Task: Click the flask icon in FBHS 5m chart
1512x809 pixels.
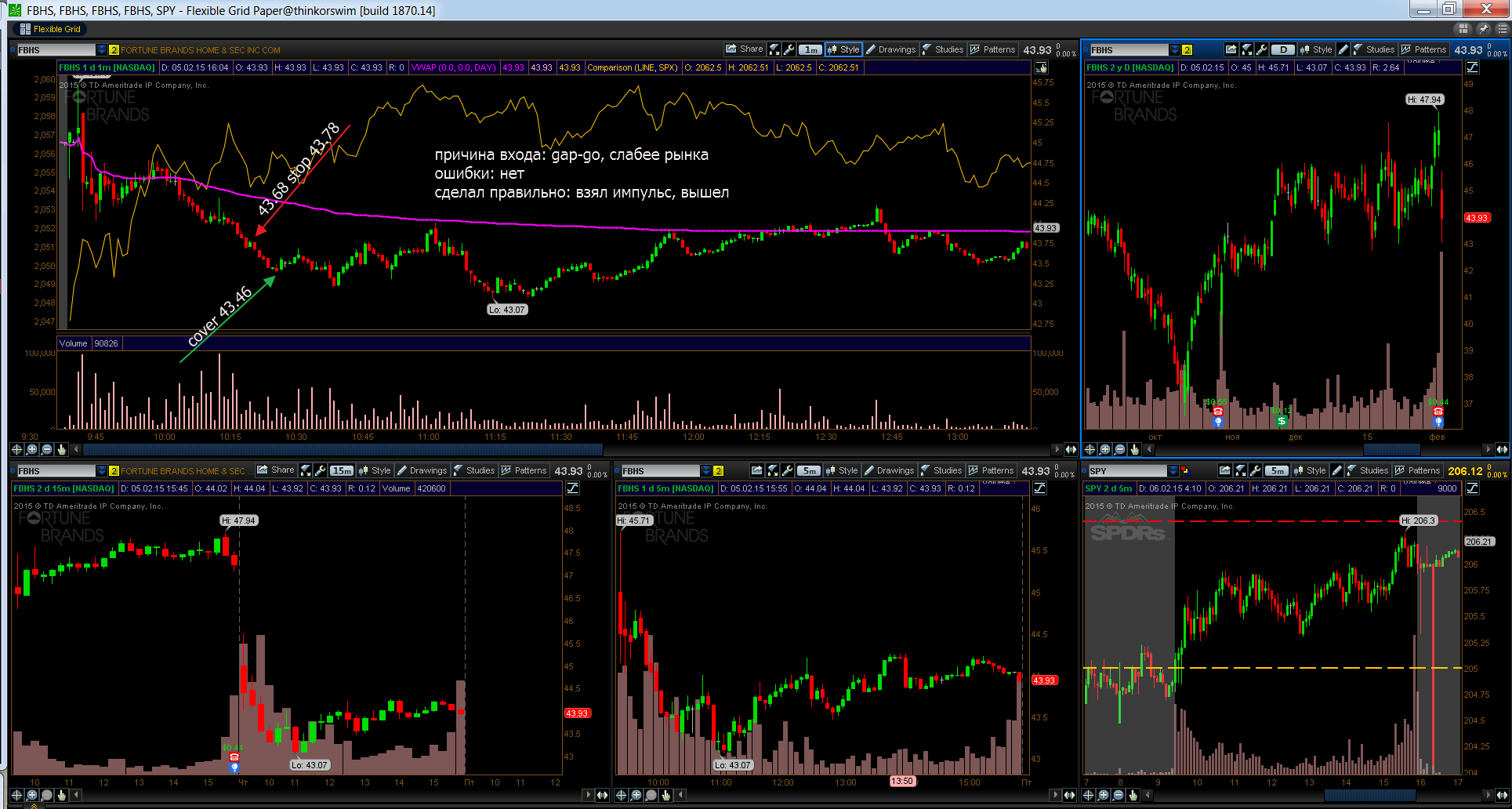Action: [x=773, y=470]
